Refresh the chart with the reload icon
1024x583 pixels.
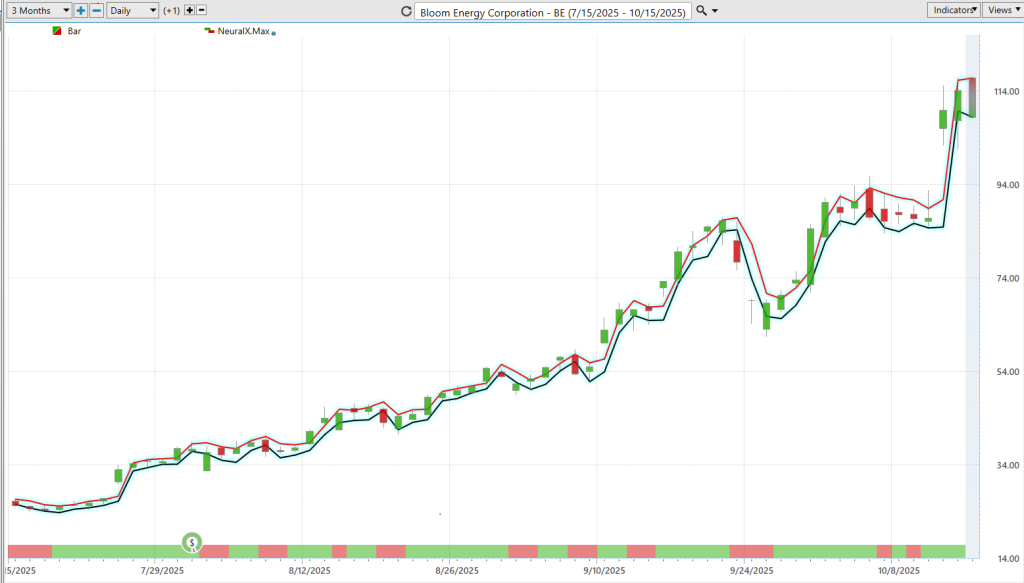pyautogui.click(x=405, y=11)
